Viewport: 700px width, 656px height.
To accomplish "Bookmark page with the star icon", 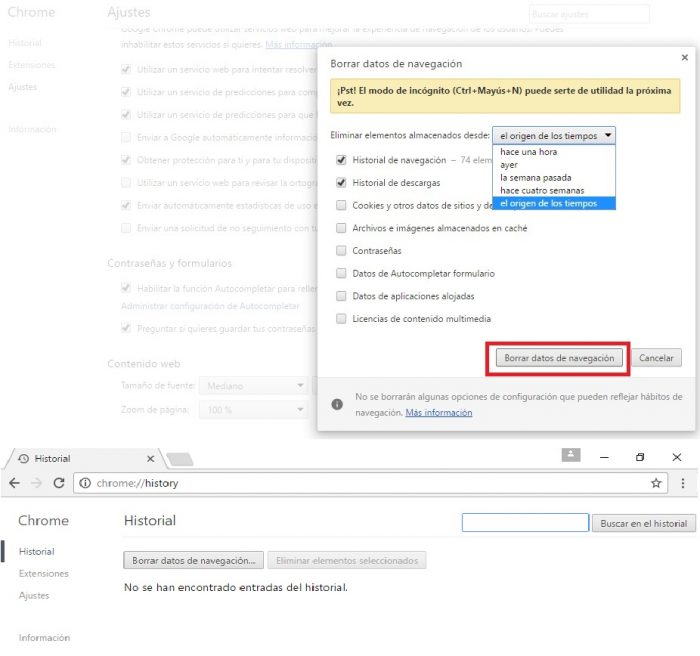I will 656,483.
